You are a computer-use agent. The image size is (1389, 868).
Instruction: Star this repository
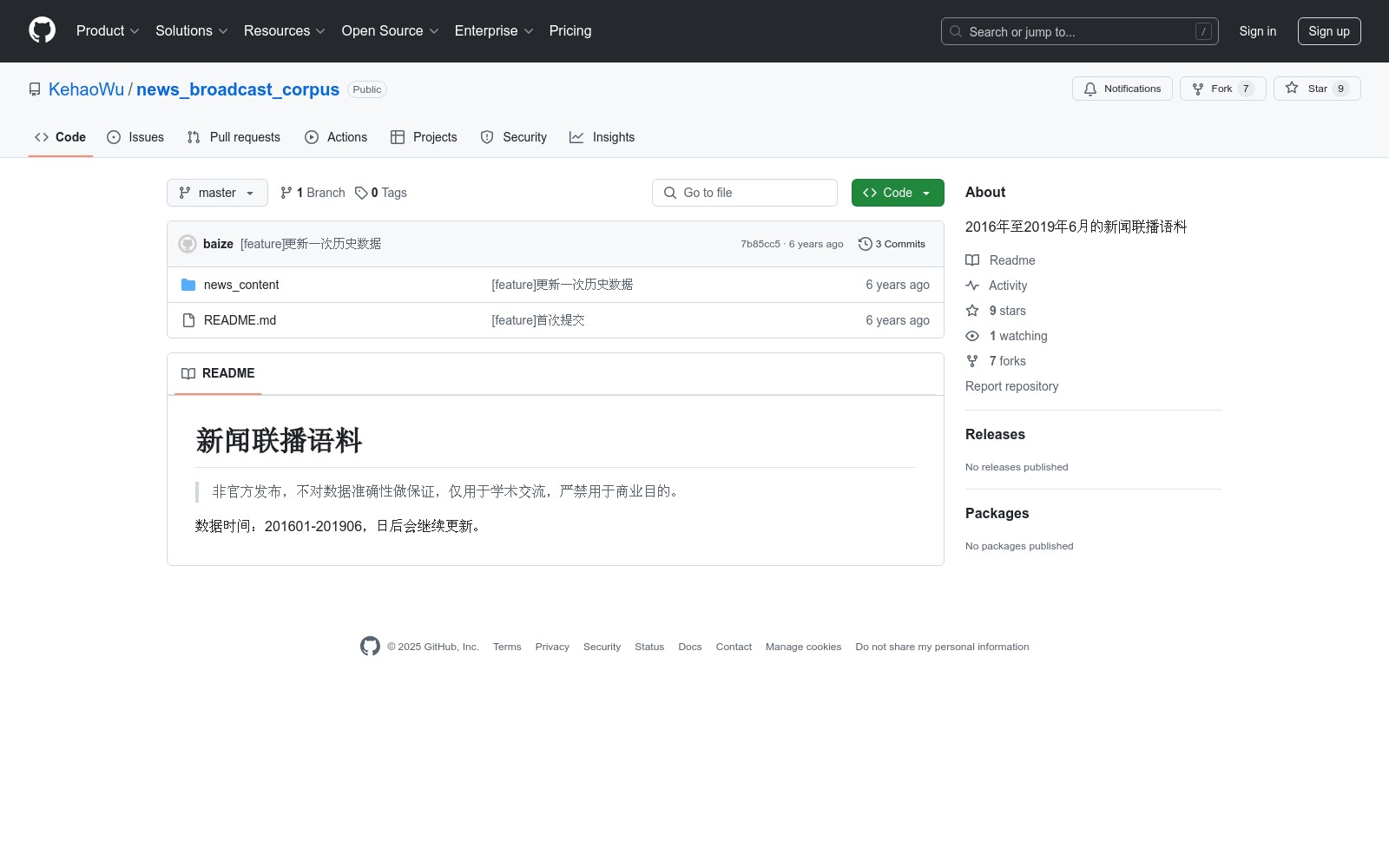pos(1317,89)
